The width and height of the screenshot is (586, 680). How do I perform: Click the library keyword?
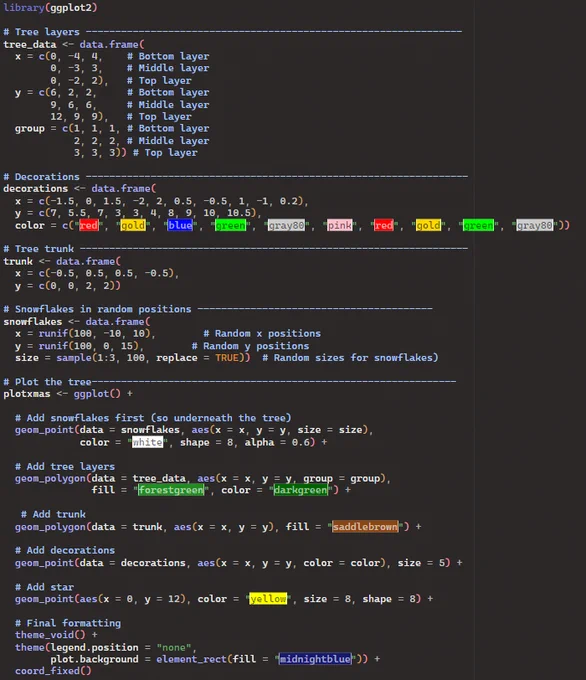click(24, 7)
